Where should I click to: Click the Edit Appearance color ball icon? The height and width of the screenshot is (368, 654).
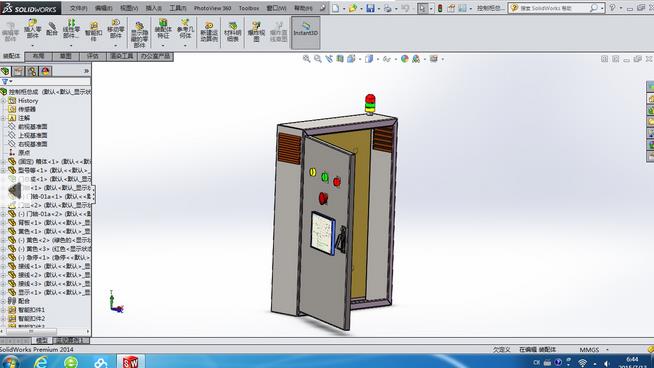[x=405, y=59]
